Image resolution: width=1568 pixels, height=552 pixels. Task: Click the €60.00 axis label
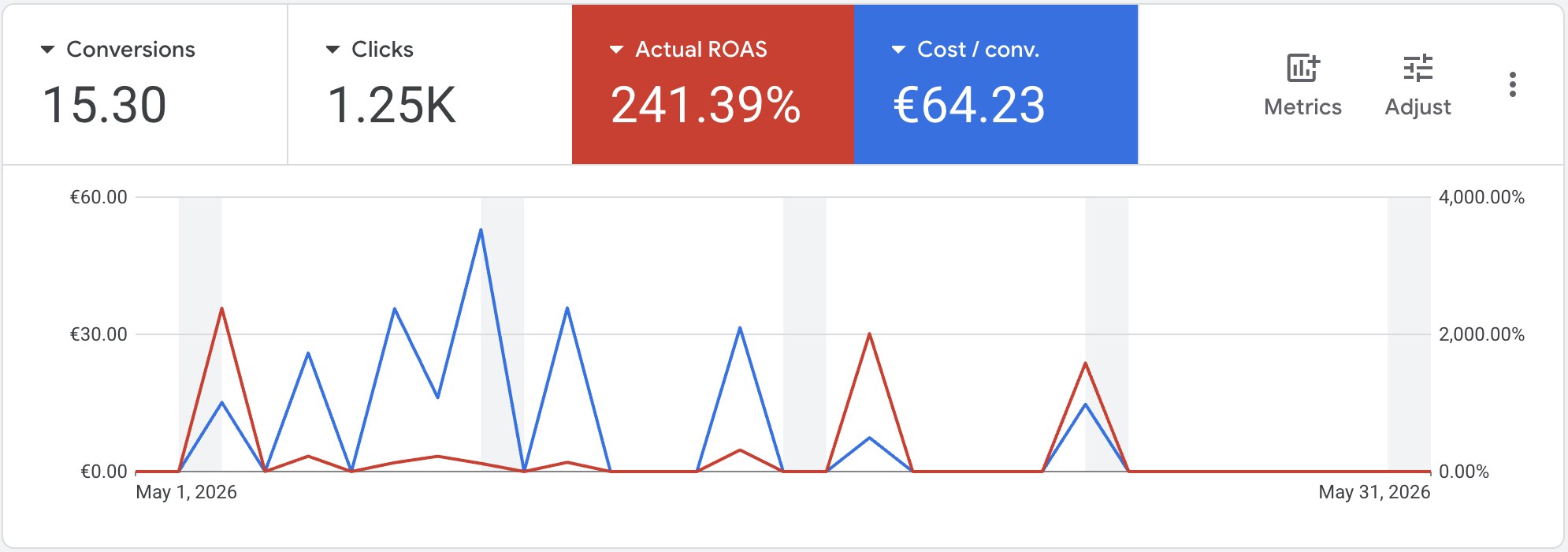(98, 197)
